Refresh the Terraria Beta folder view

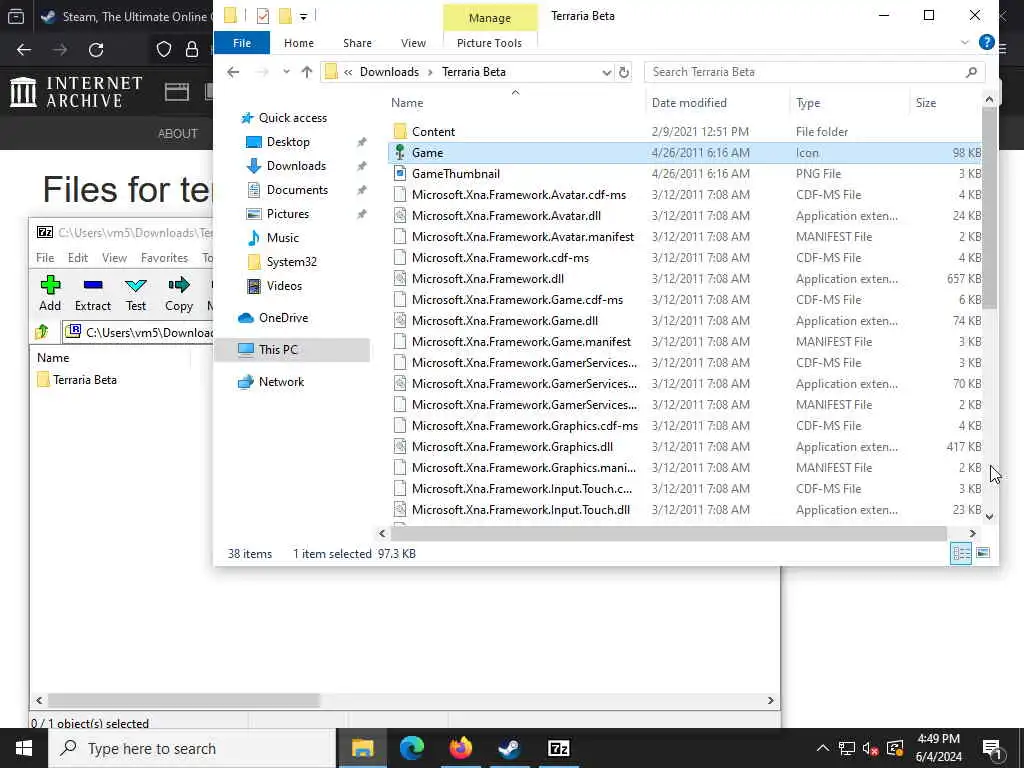pos(624,72)
